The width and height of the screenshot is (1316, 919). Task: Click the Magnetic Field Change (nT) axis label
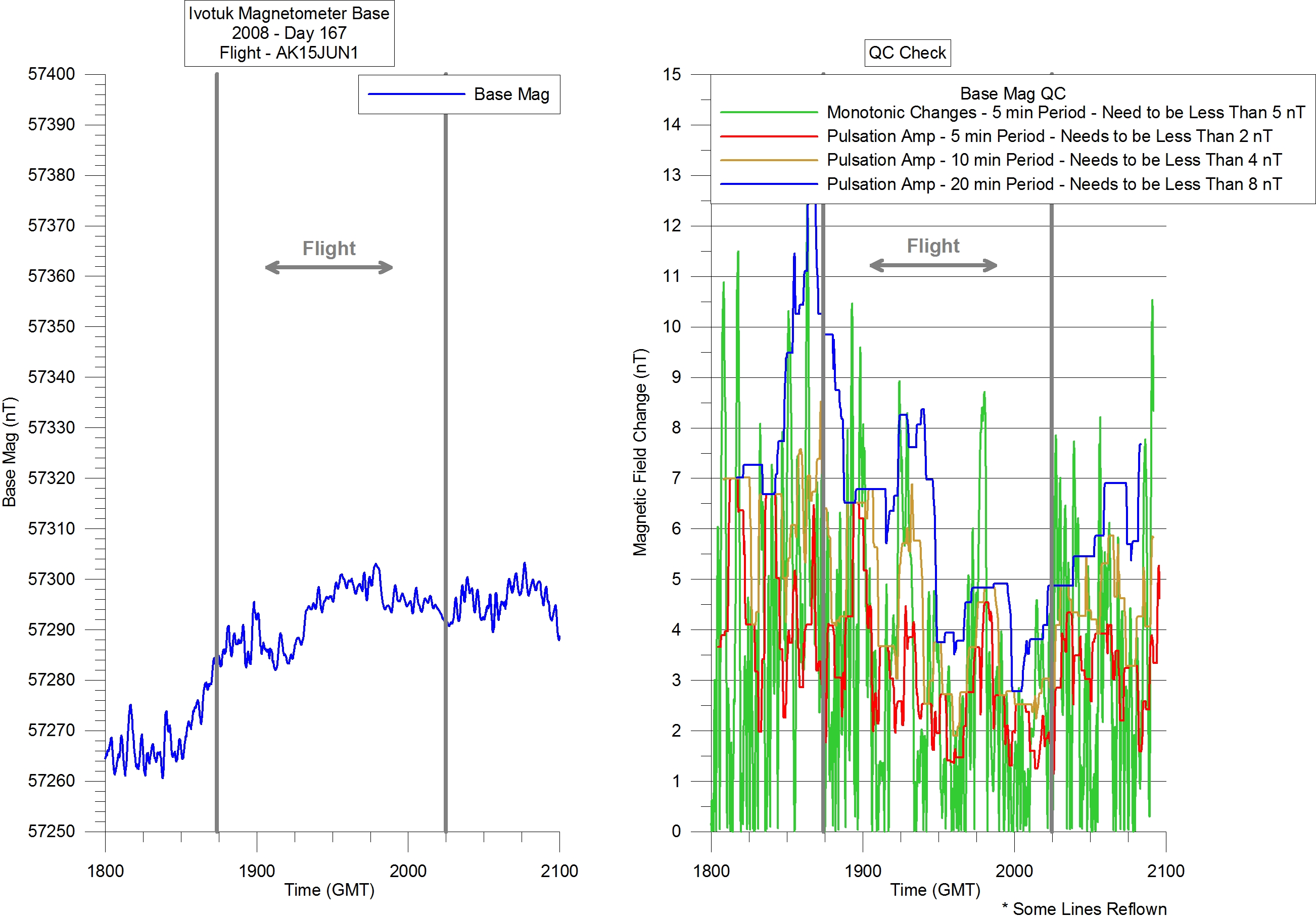tap(640, 452)
